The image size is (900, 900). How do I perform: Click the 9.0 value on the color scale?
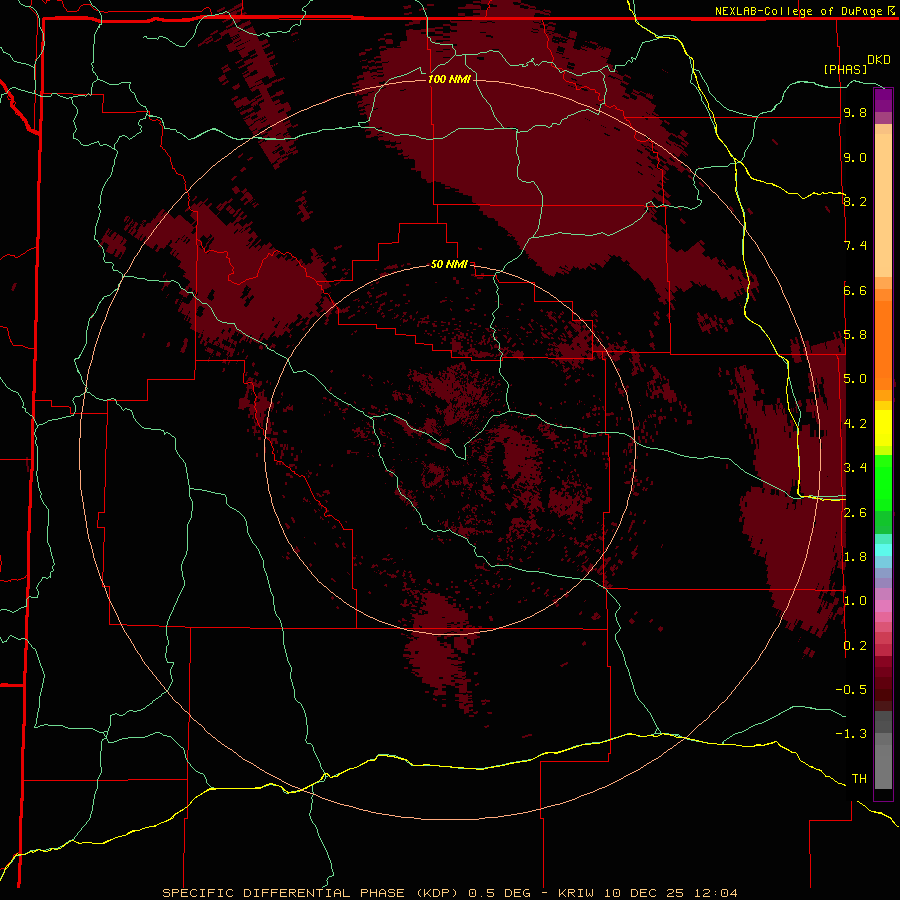coord(855,157)
